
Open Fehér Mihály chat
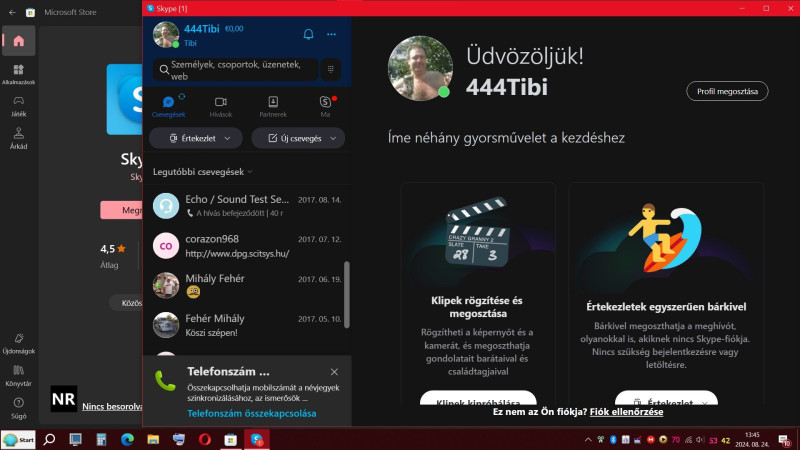point(247,325)
